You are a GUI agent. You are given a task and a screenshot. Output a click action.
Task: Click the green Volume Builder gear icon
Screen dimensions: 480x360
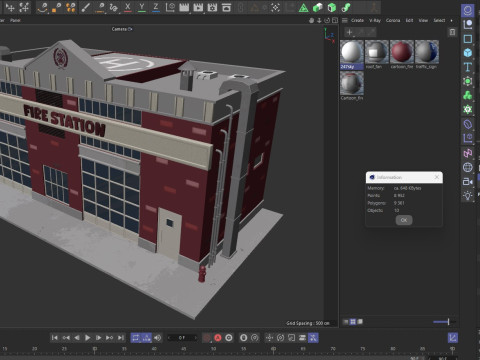point(468,109)
